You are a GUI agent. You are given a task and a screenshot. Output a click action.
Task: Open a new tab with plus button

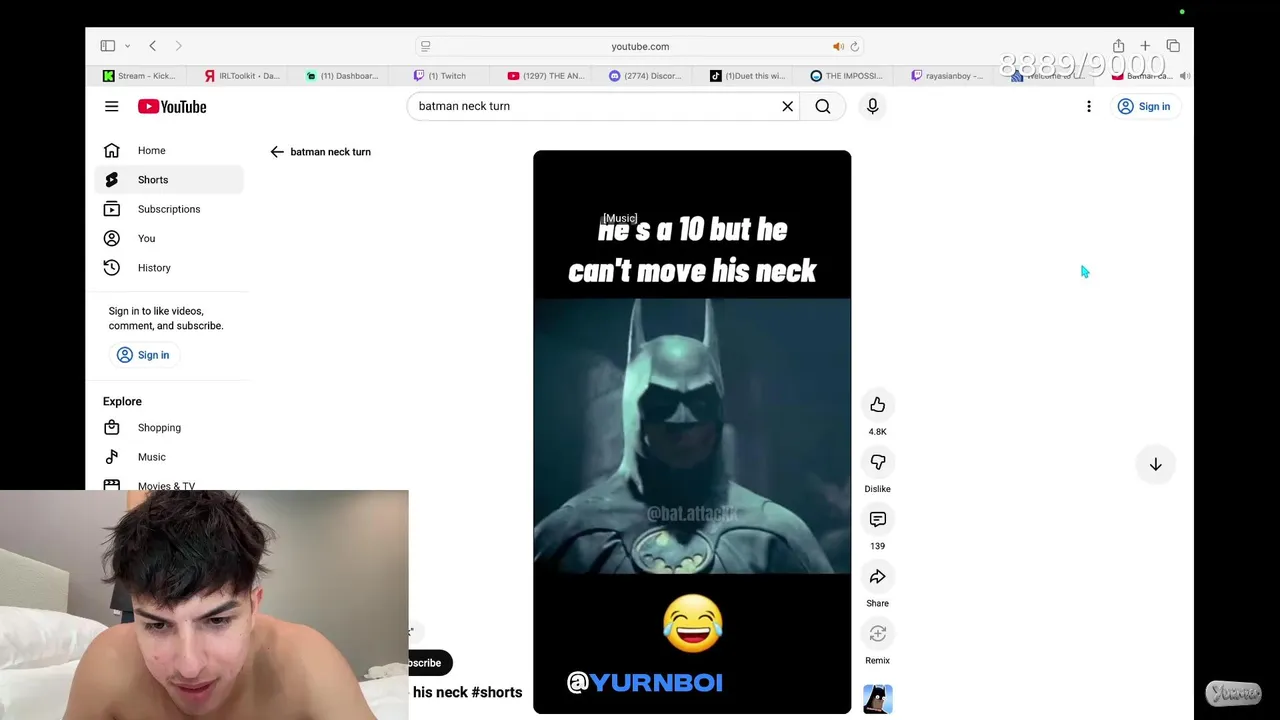click(x=1145, y=46)
